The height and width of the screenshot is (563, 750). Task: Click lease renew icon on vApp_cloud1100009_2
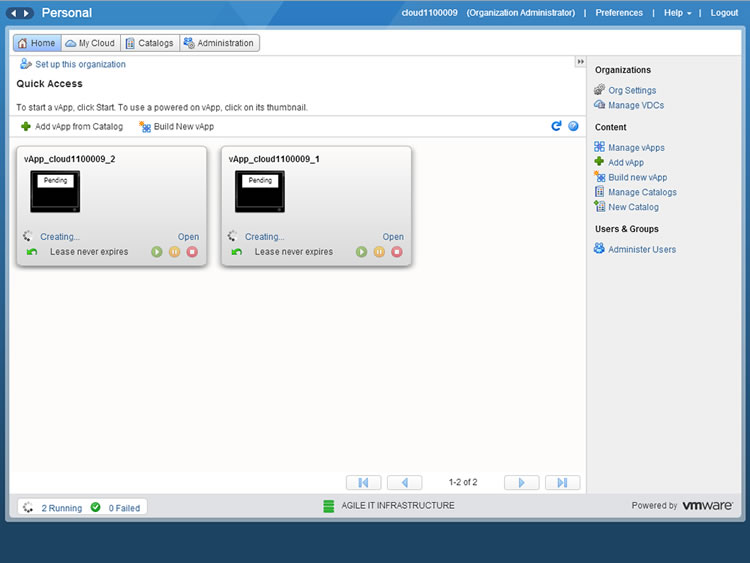click(32, 252)
